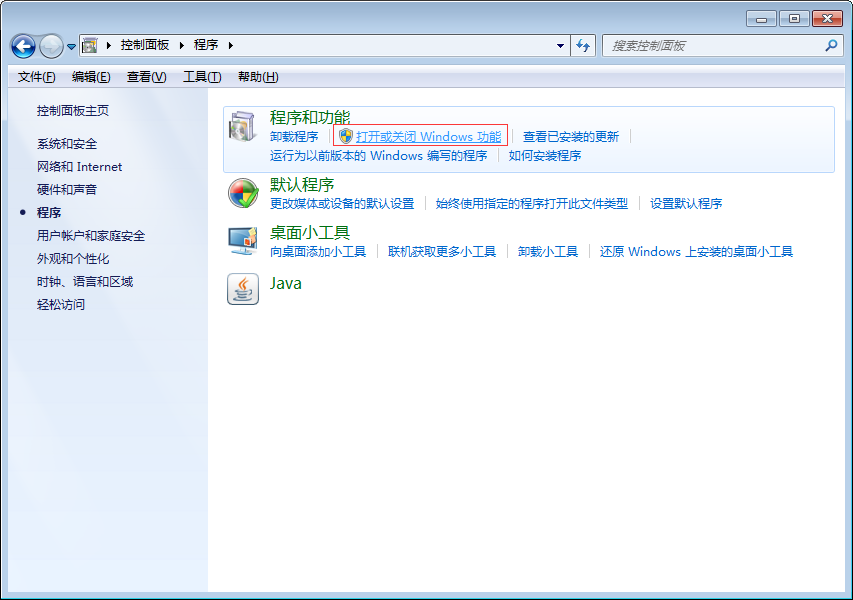Open the 查看(V) menu
Screen dimensions: 853x600
[x=146, y=77]
